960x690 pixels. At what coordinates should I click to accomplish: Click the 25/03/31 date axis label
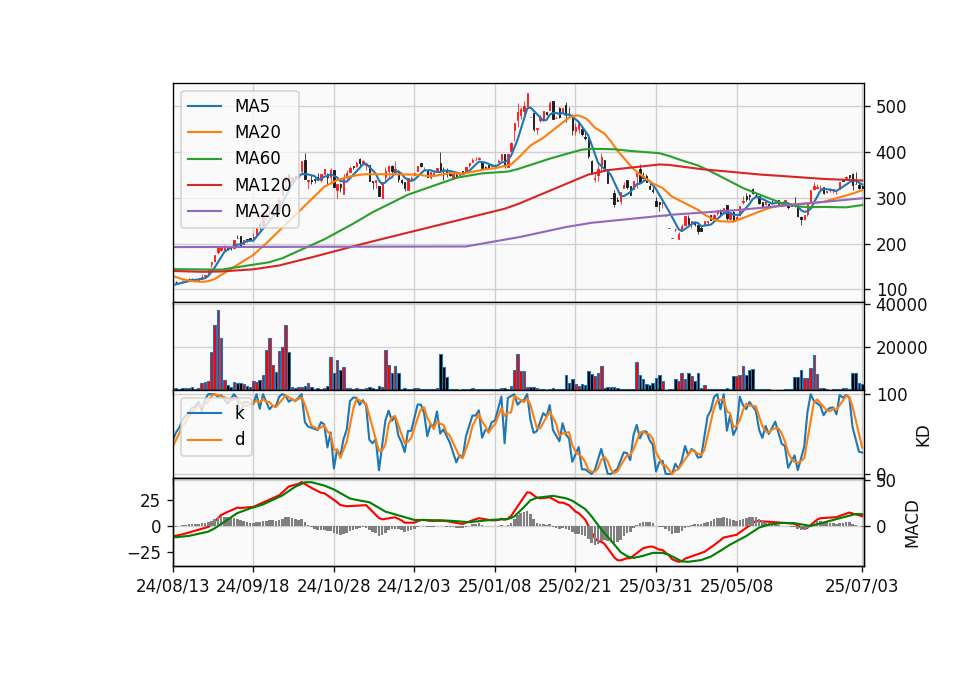(656, 586)
